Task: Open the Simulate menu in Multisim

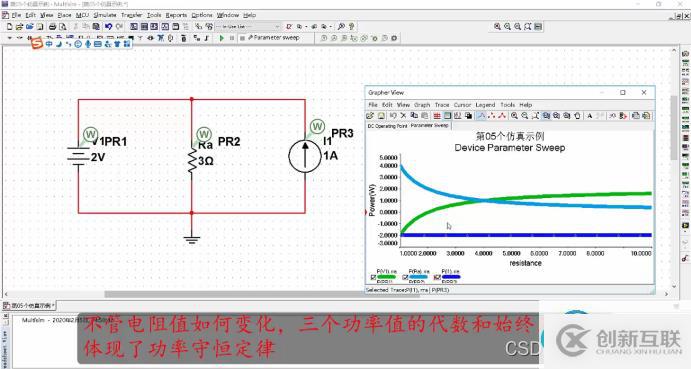Action: (x=105, y=15)
